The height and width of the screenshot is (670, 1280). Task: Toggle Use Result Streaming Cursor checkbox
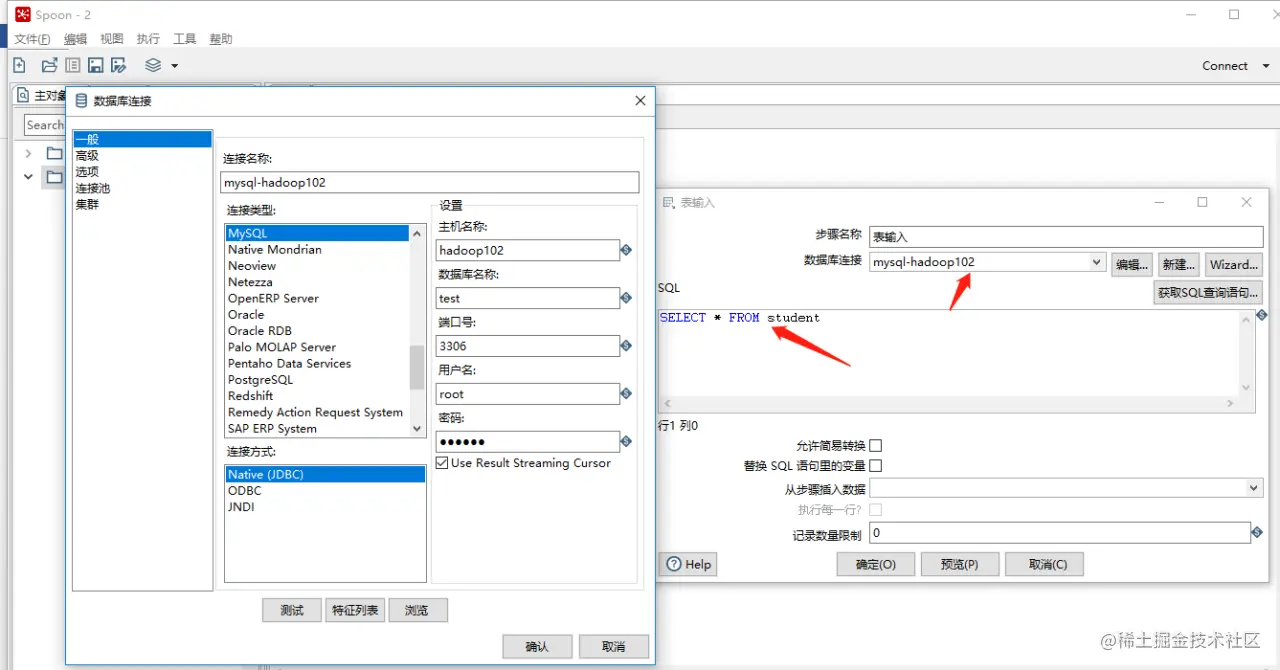click(x=442, y=463)
